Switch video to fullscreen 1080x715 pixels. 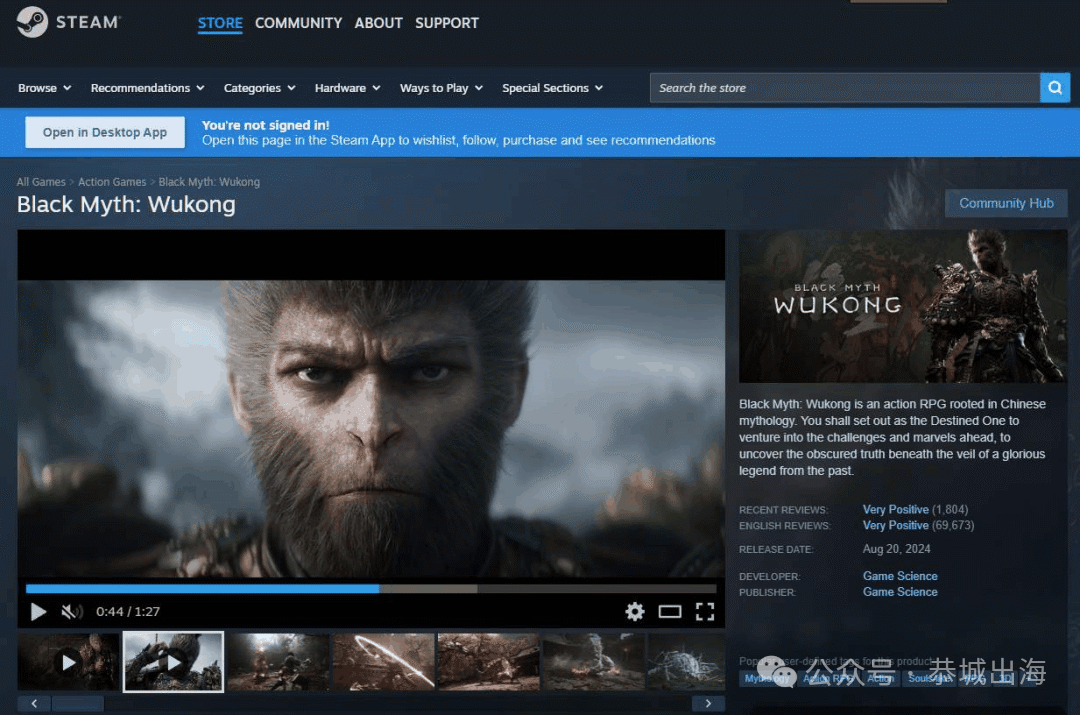[x=705, y=612]
